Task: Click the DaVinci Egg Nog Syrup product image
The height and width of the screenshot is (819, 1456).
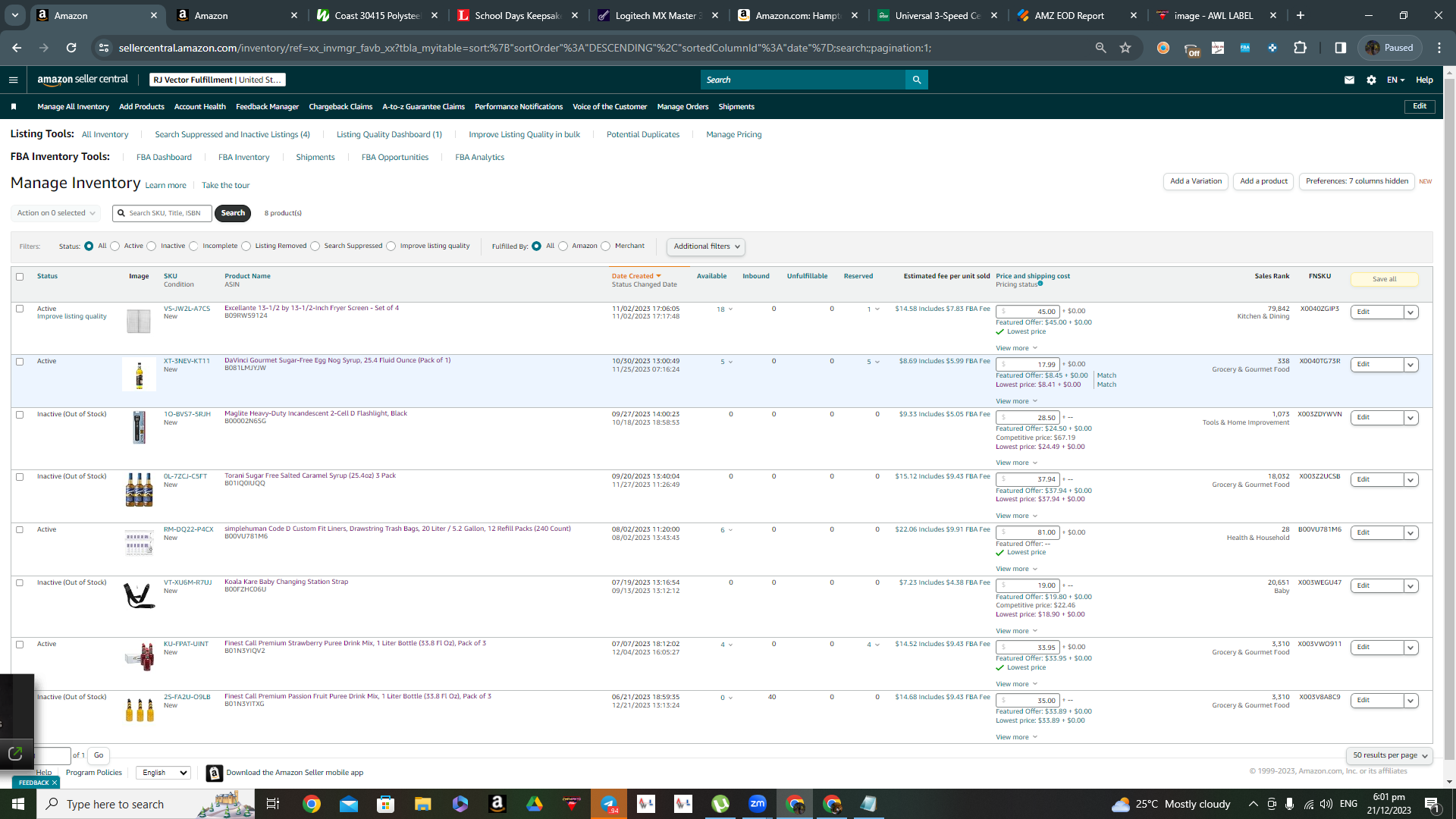Action: pos(139,375)
